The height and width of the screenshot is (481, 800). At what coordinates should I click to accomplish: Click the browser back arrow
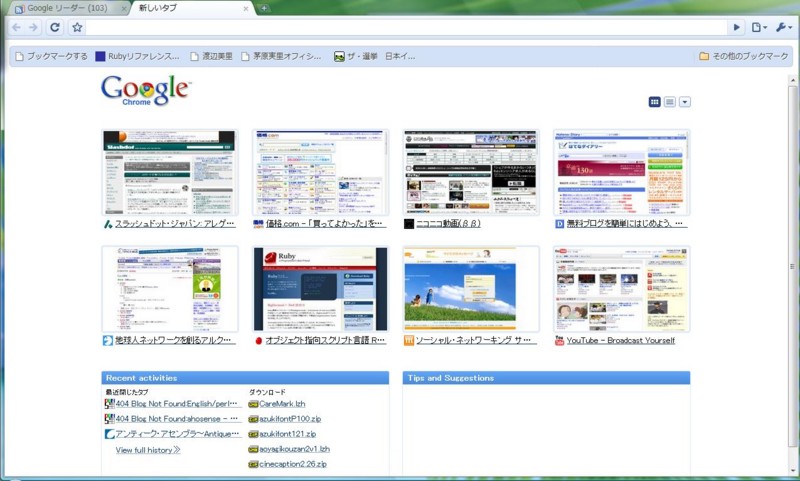pos(16,27)
